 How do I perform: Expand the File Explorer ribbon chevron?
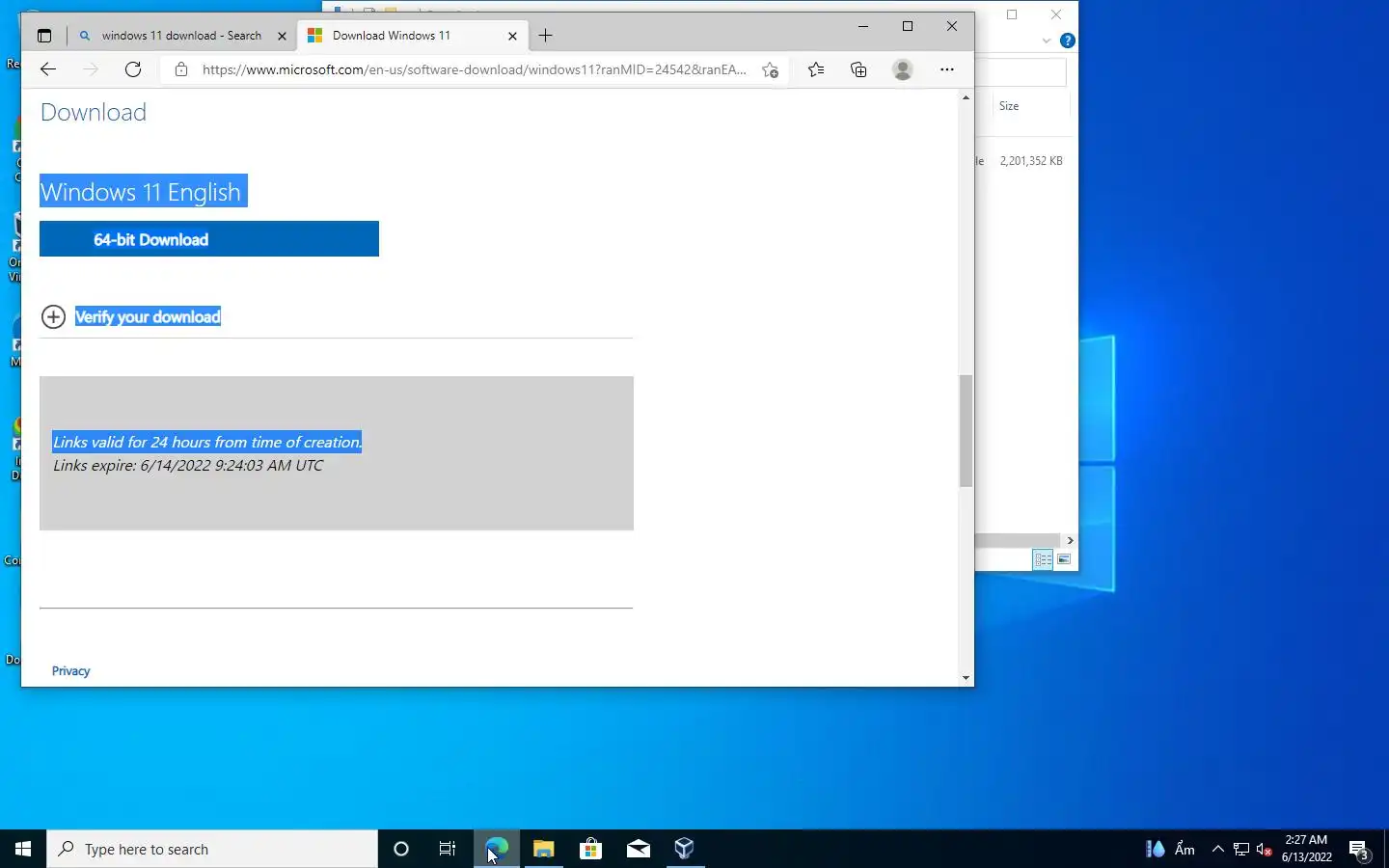pos(1047,41)
